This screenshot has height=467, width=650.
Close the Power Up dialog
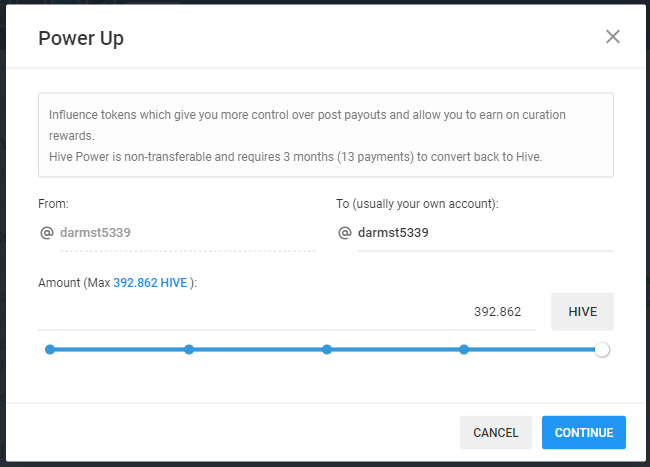[613, 37]
